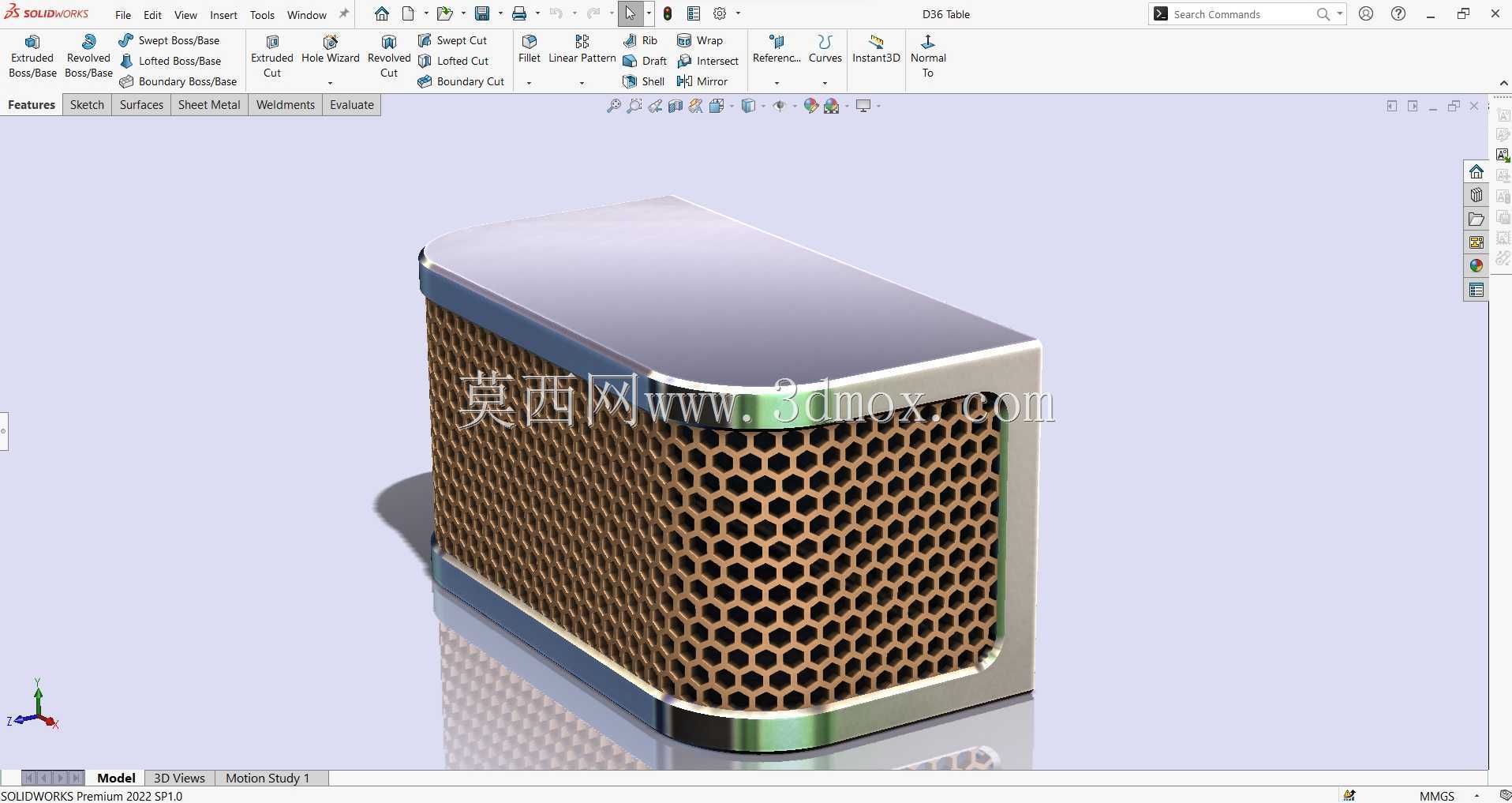The height and width of the screenshot is (803, 1512).
Task: Switch to the Sketch tab
Action: point(87,105)
